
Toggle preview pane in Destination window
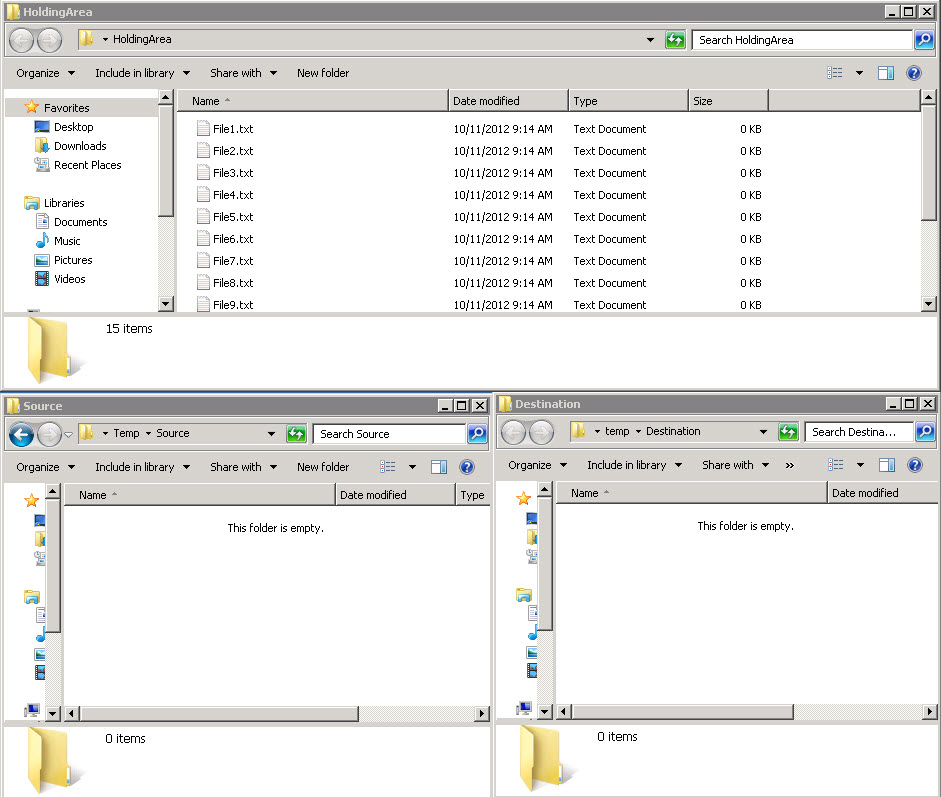[886, 465]
